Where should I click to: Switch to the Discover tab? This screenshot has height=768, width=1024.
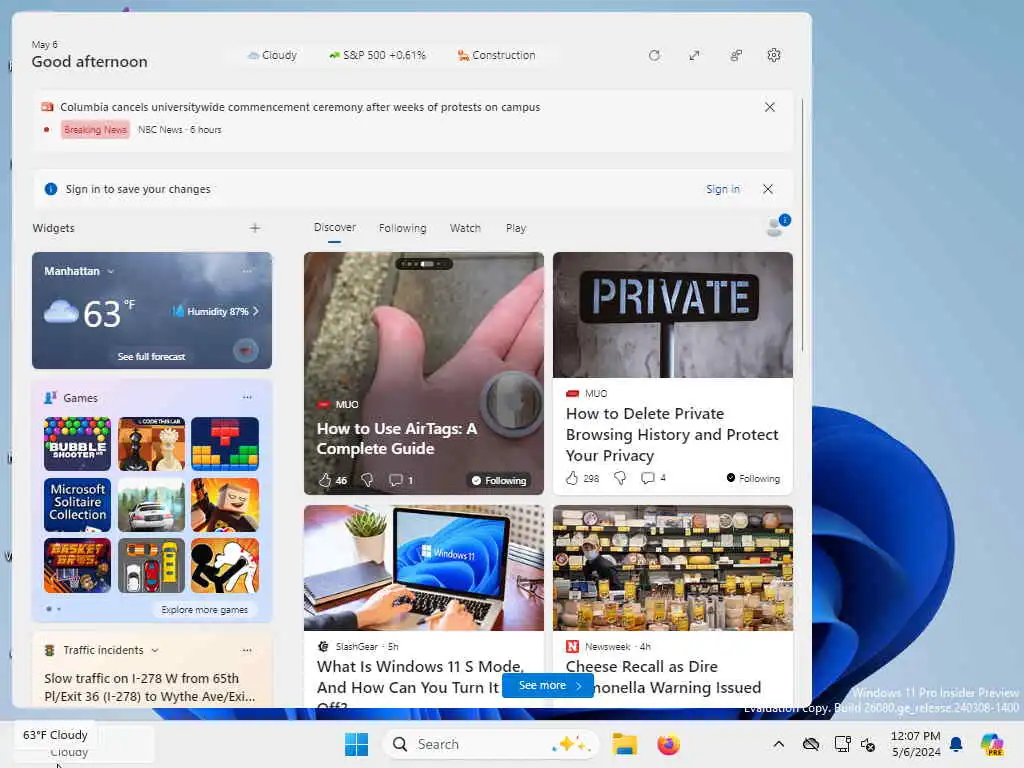[334, 227]
